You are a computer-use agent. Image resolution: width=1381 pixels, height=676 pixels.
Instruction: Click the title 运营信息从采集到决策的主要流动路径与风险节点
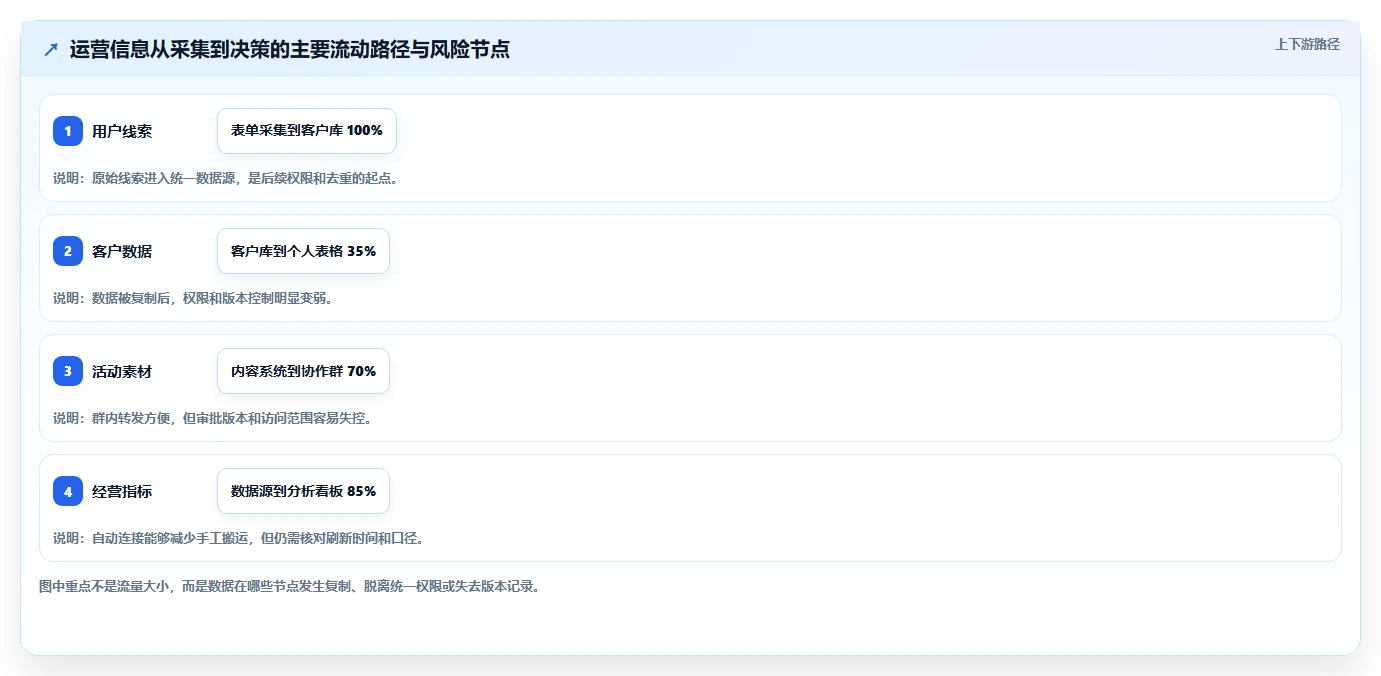[x=290, y=49]
